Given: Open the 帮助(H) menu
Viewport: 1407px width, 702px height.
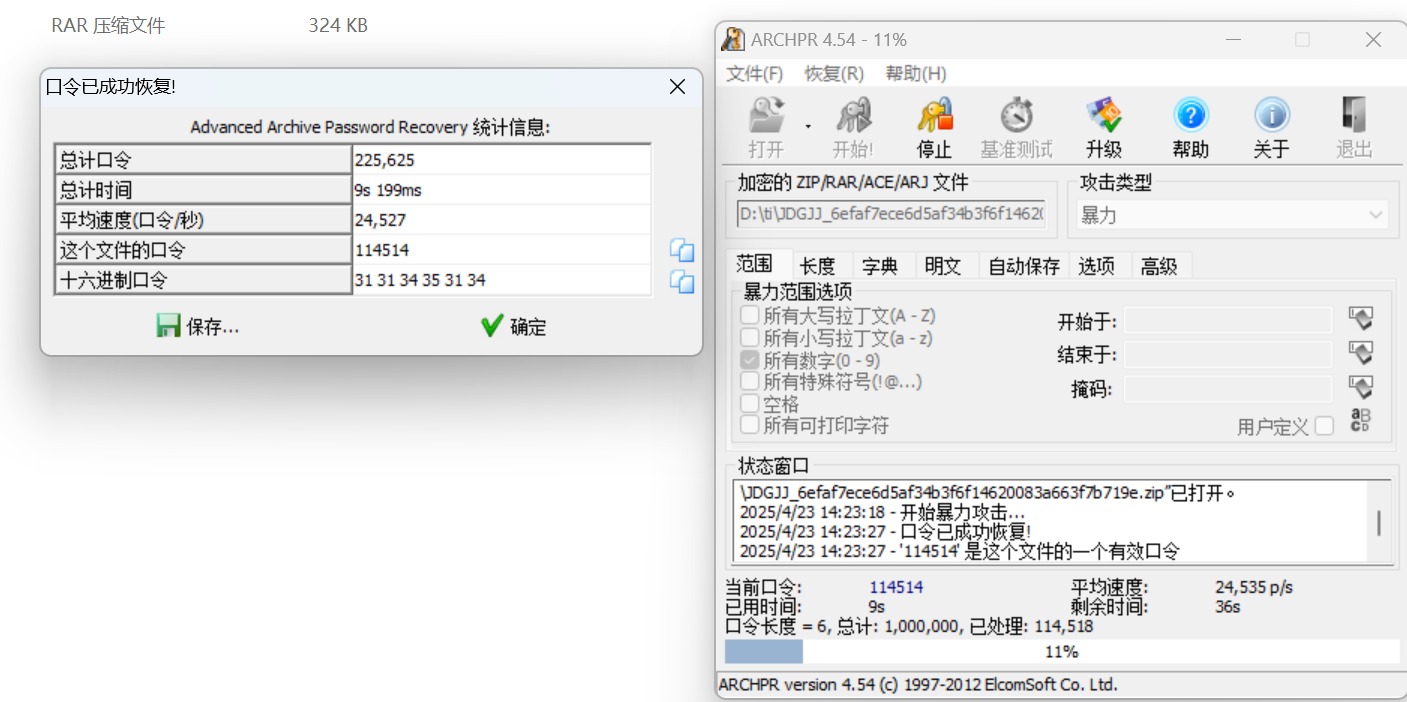Looking at the screenshot, I should (x=916, y=73).
